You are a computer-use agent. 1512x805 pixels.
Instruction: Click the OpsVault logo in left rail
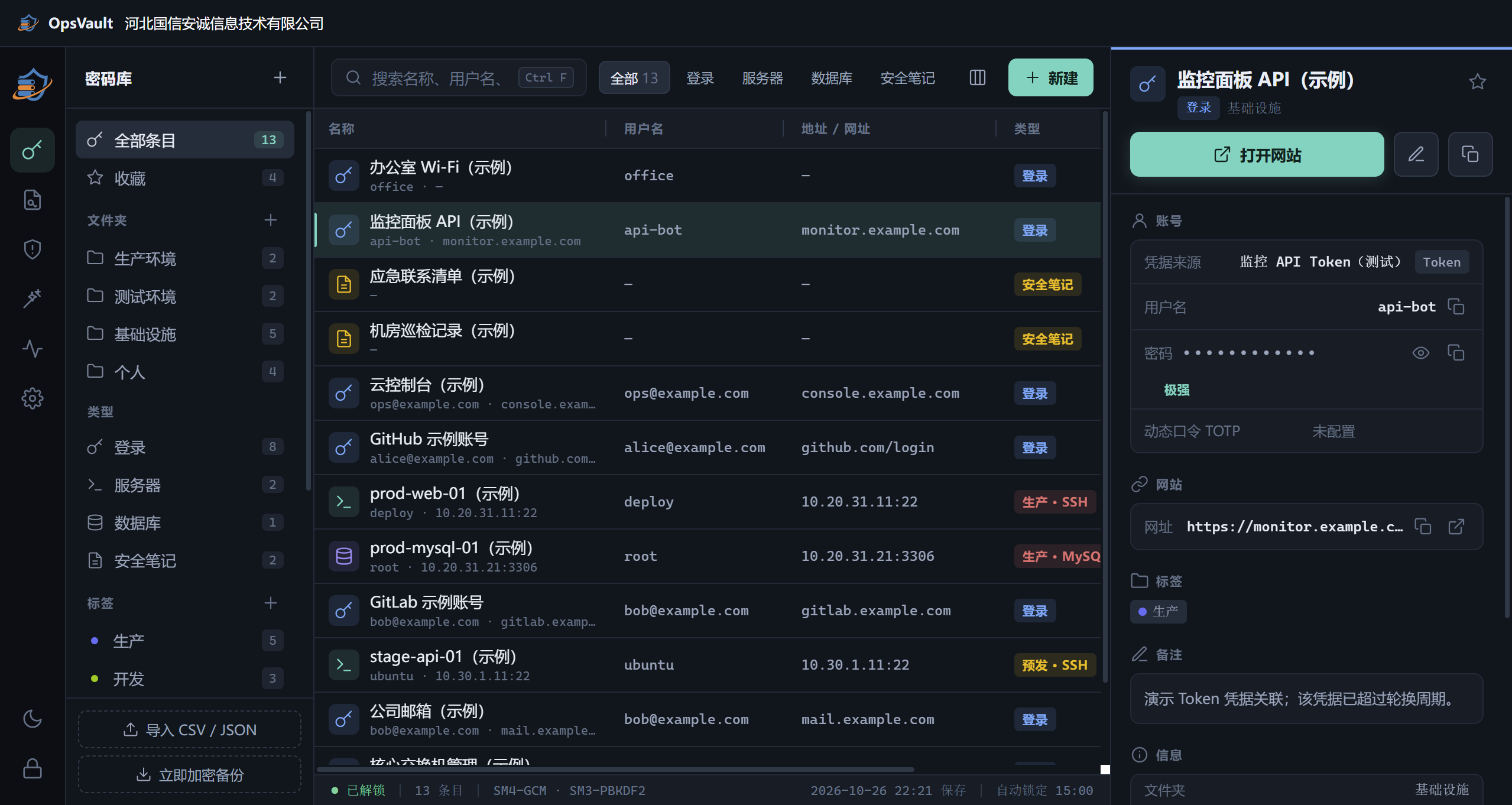[33, 84]
